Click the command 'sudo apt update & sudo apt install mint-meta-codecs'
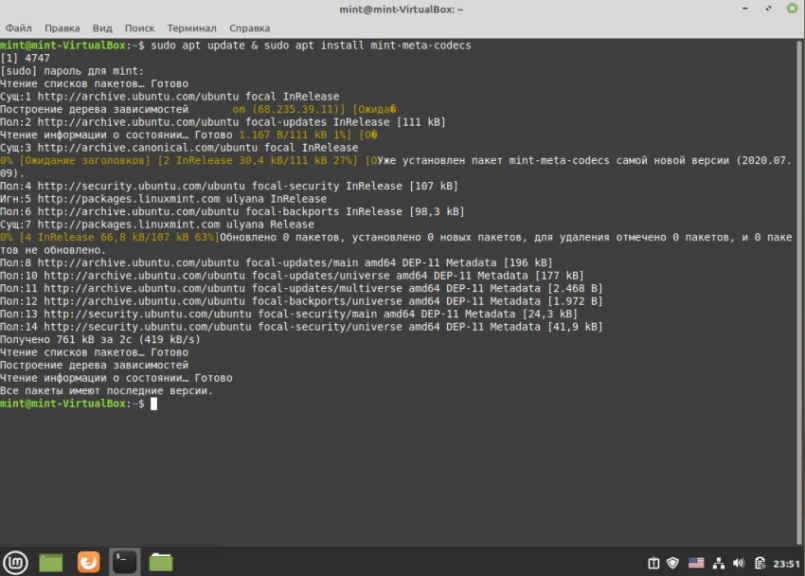This screenshot has width=805, height=576. point(311,45)
